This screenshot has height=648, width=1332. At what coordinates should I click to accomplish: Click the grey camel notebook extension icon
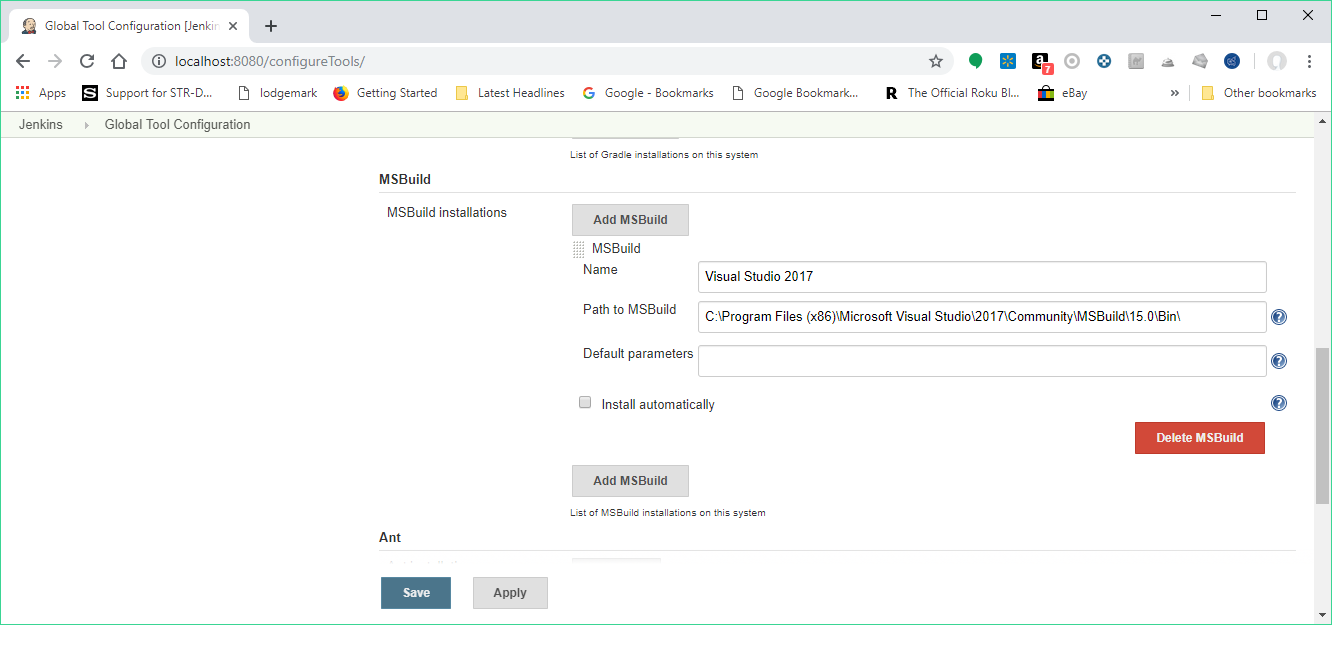[1136, 61]
